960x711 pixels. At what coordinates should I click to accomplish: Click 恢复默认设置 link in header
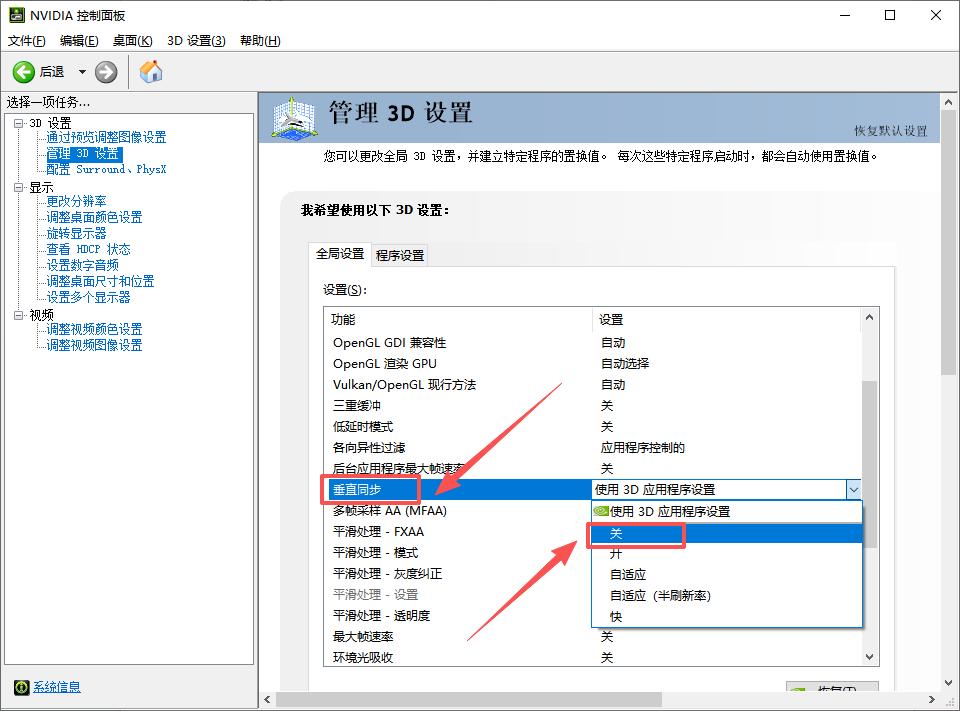(891, 130)
